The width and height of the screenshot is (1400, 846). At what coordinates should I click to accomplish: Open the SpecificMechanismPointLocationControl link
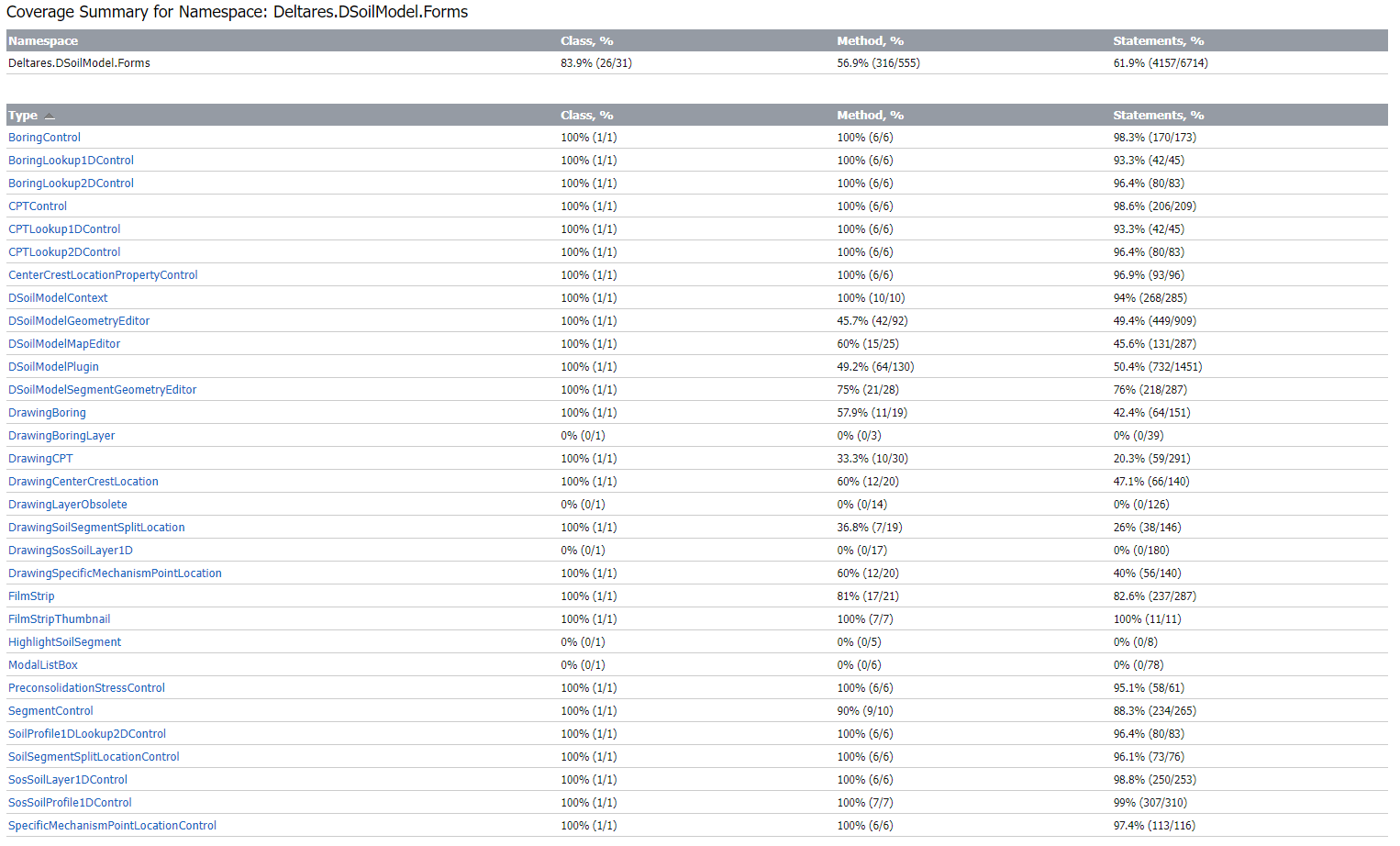coord(112,826)
